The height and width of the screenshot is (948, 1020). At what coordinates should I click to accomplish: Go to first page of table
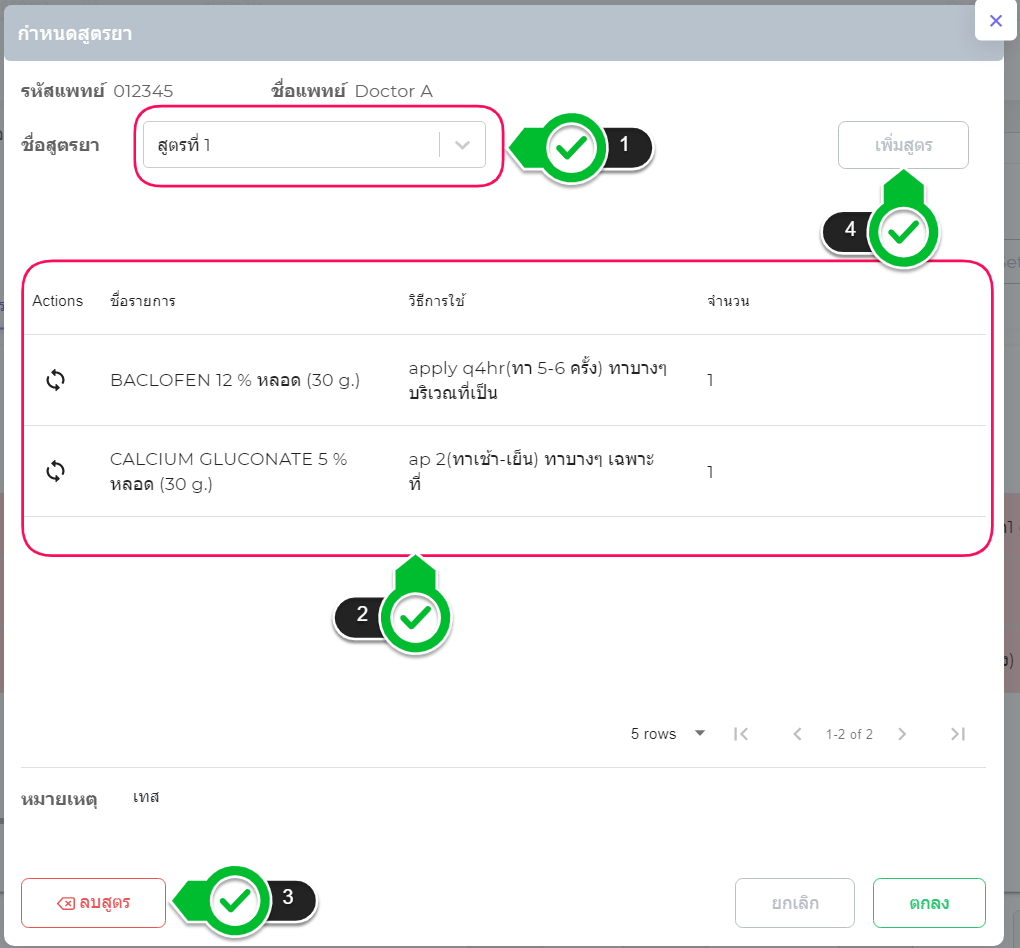pyautogui.click(x=741, y=734)
